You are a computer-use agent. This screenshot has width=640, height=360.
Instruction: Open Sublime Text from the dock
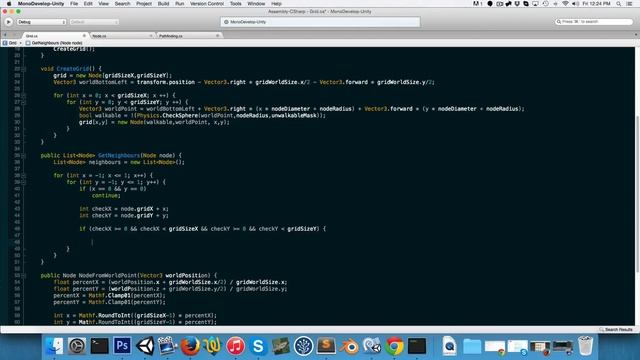click(326, 346)
